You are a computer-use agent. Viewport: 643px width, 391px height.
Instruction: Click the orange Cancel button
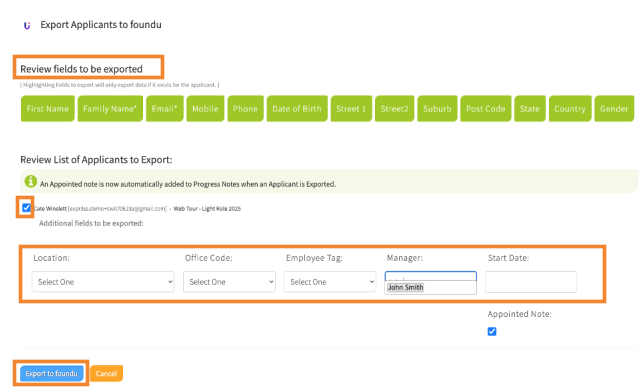click(107, 374)
